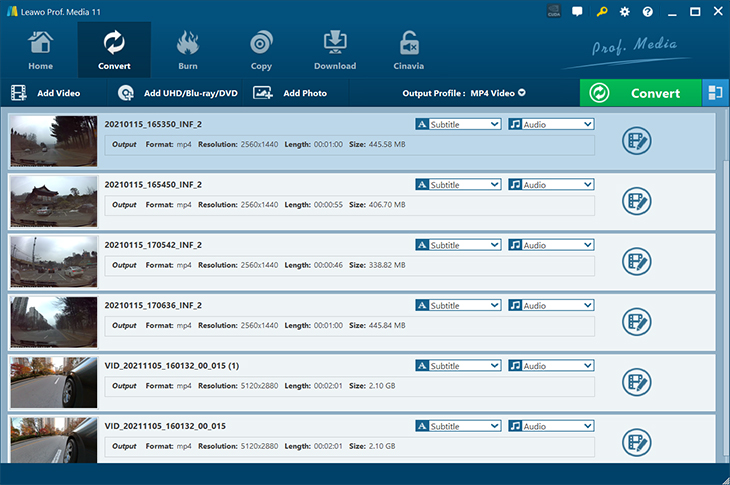Viewport: 730px width, 485px height.
Task: Start conversion with green Convert button
Action: pyautogui.click(x=640, y=93)
